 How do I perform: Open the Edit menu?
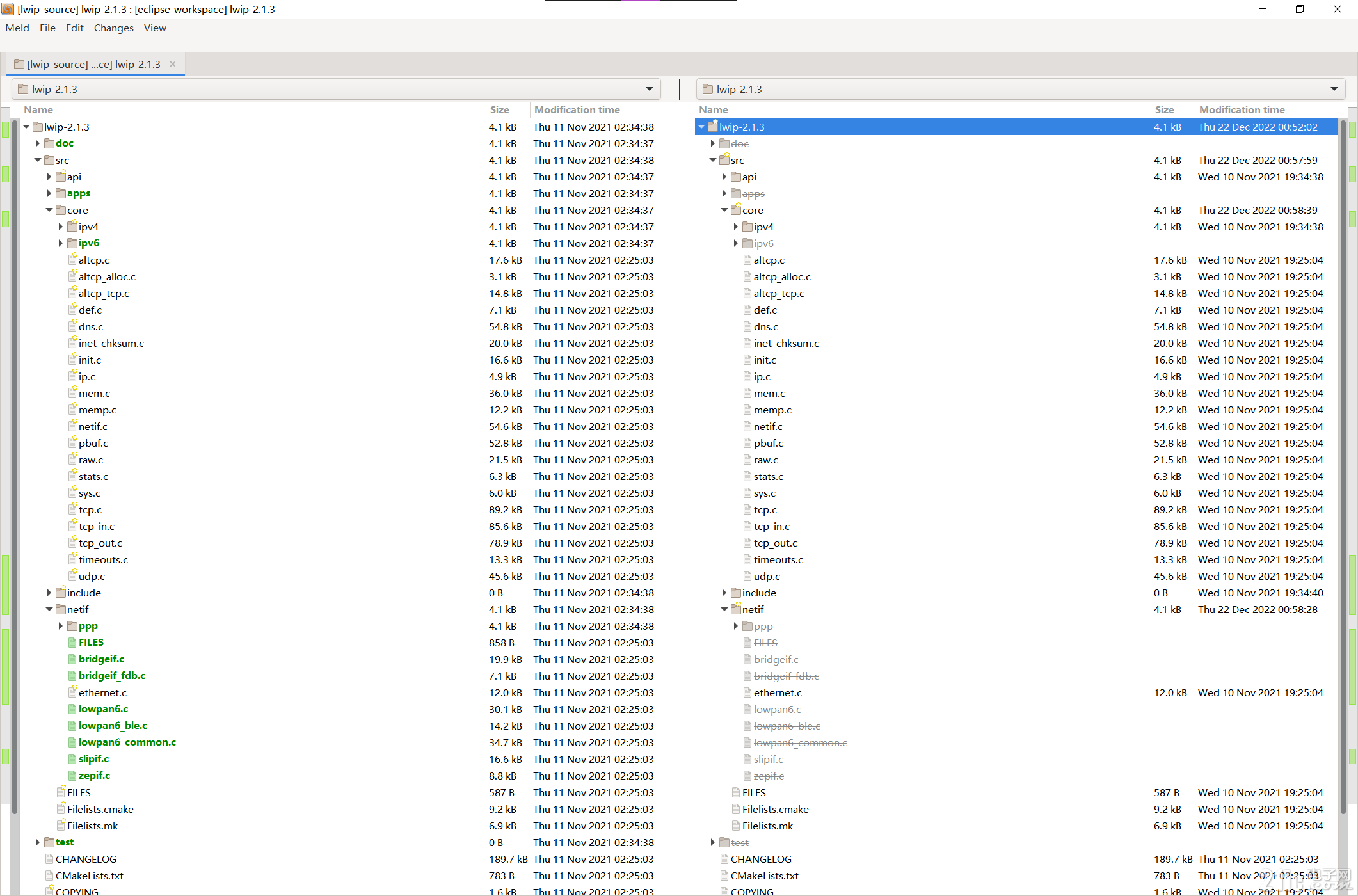click(x=75, y=28)
